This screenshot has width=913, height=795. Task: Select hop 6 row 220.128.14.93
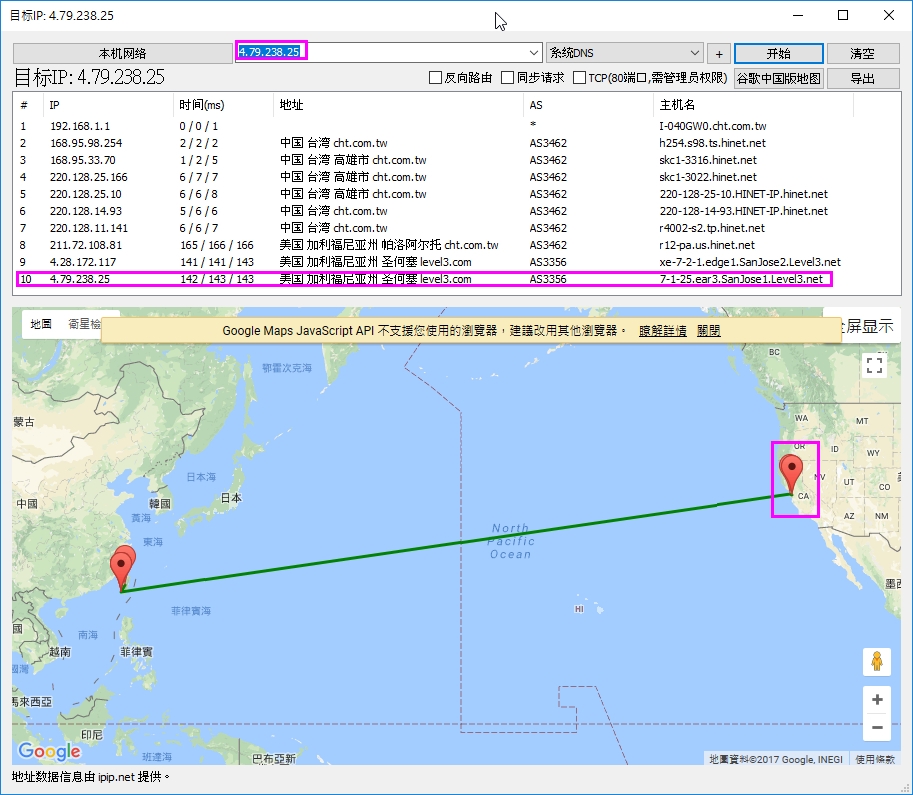431,211
